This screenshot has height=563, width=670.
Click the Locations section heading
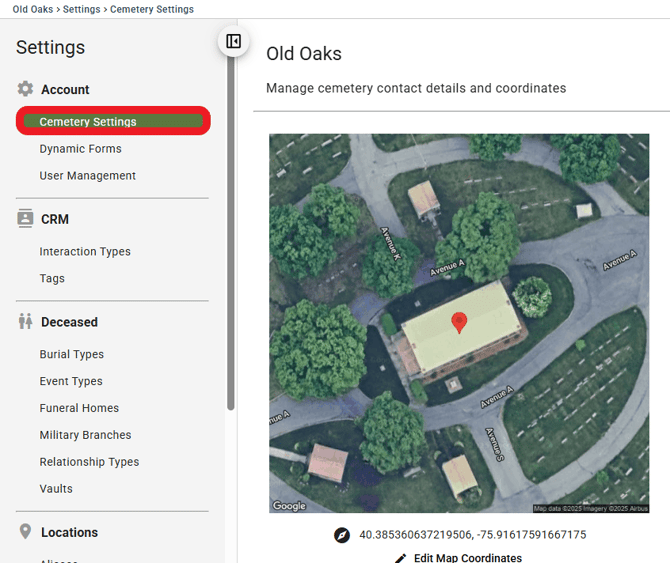click(x=69, y=532)
